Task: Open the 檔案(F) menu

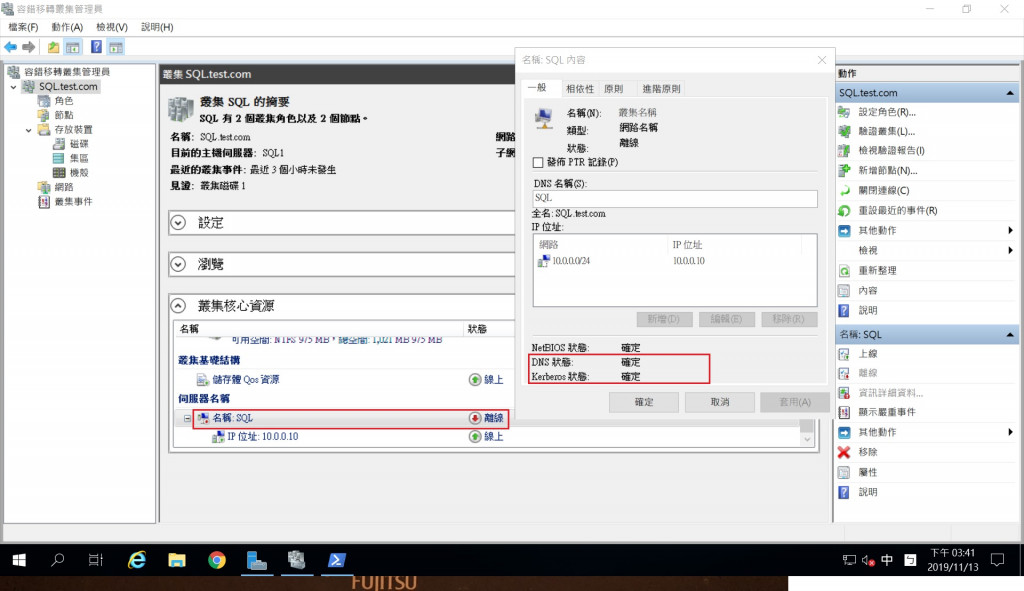Action: pos(23,27)
